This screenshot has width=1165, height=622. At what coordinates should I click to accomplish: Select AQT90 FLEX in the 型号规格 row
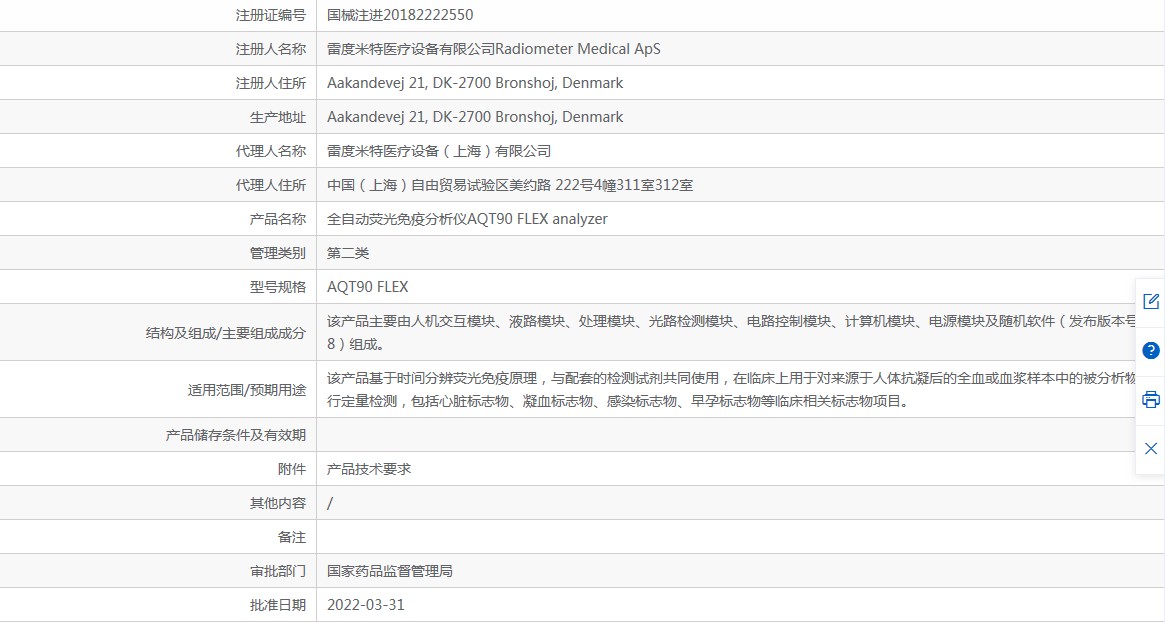pos(368,287)
